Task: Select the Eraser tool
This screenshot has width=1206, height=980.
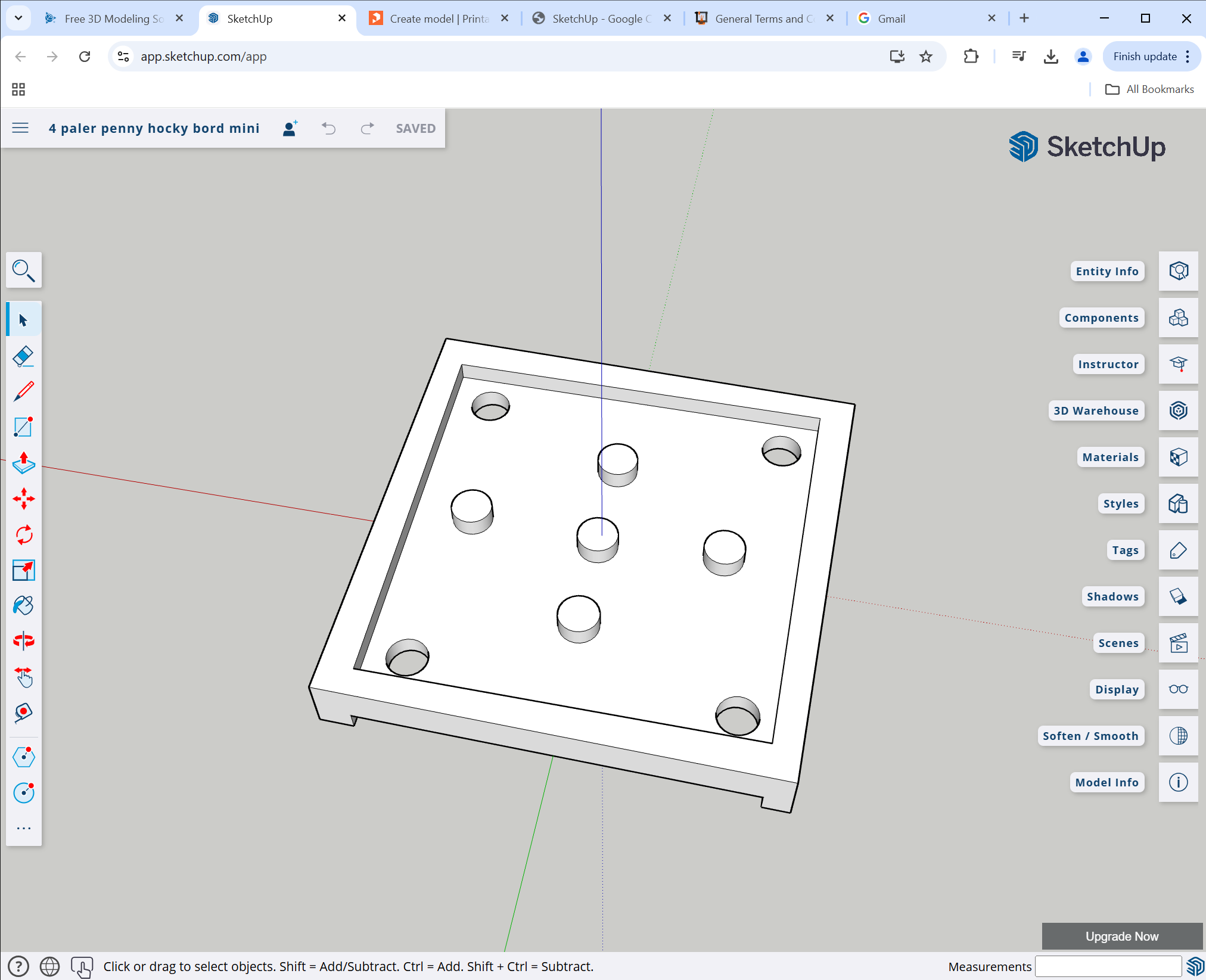Action: click(24, 356)
